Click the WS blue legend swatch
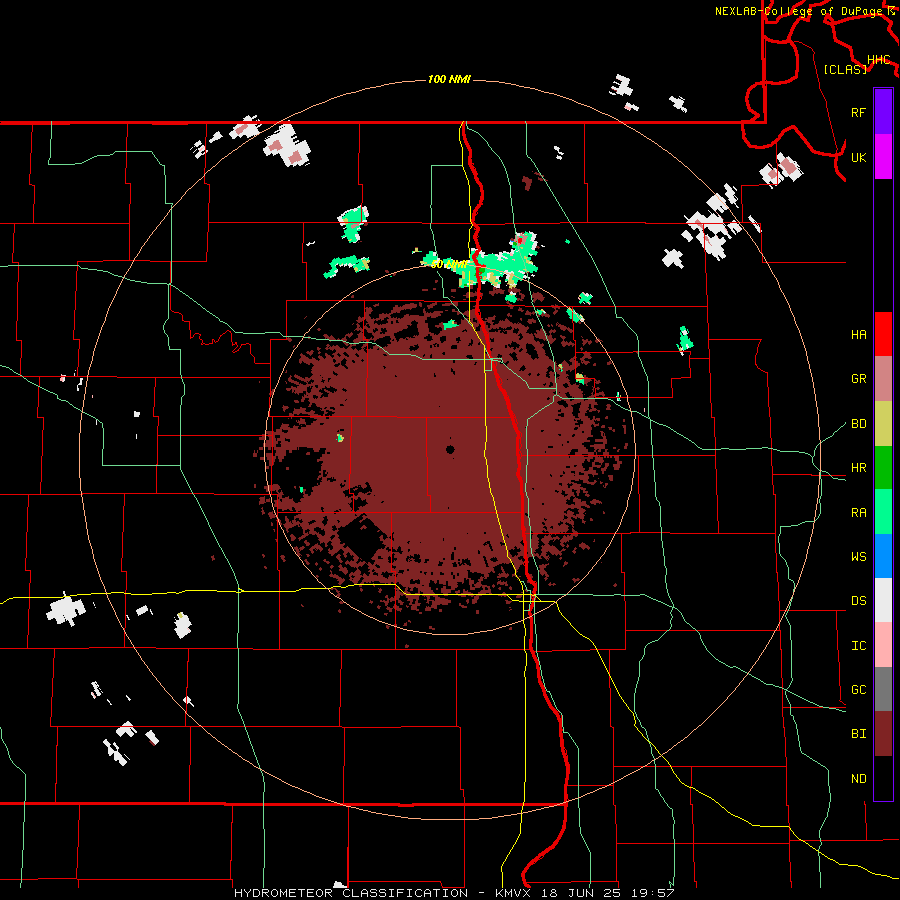This screenshot has height=900, width=900. point(883,556)
